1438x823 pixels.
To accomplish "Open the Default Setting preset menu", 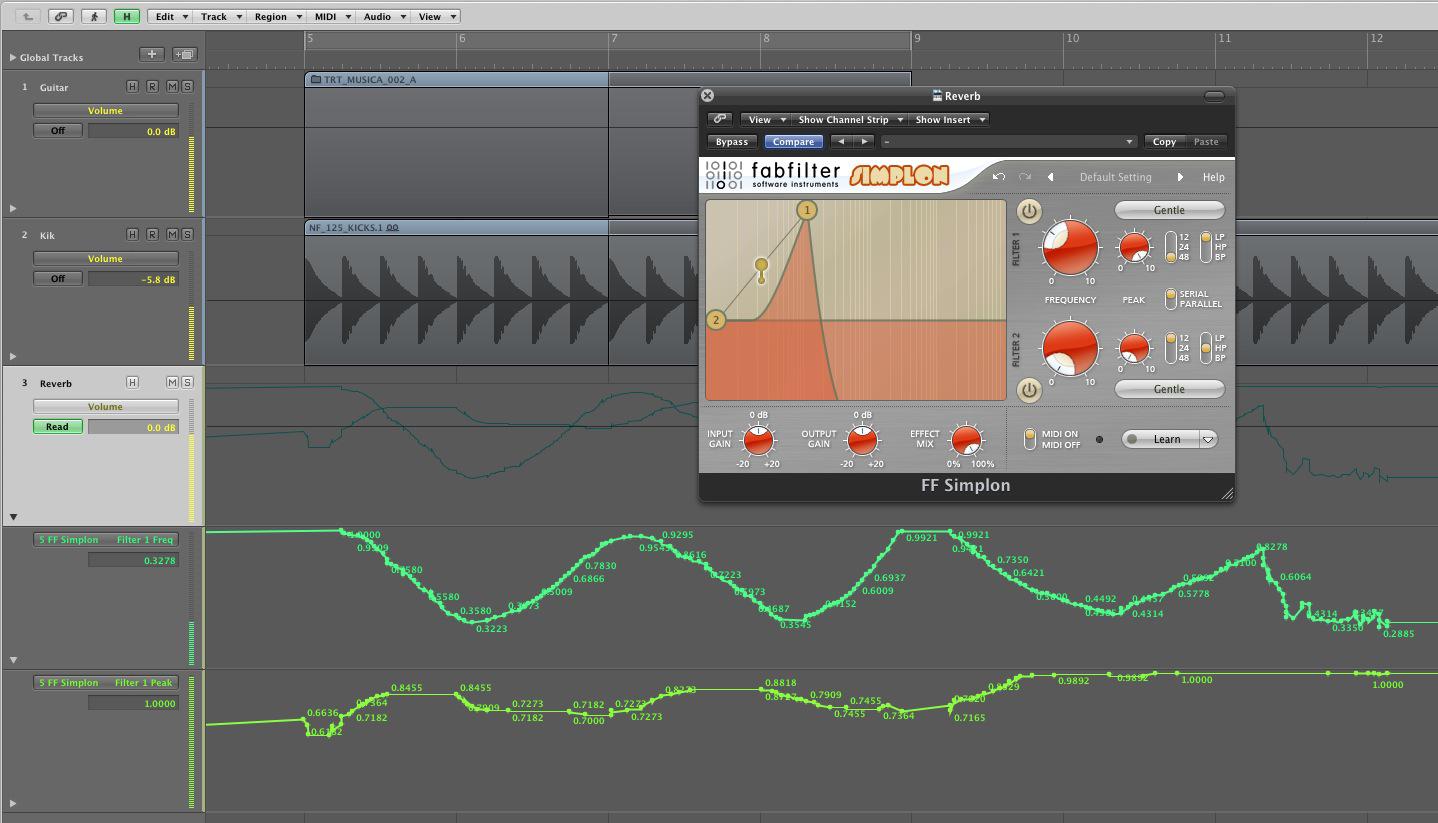I will pyautogui.click(x=1115, y=177).
